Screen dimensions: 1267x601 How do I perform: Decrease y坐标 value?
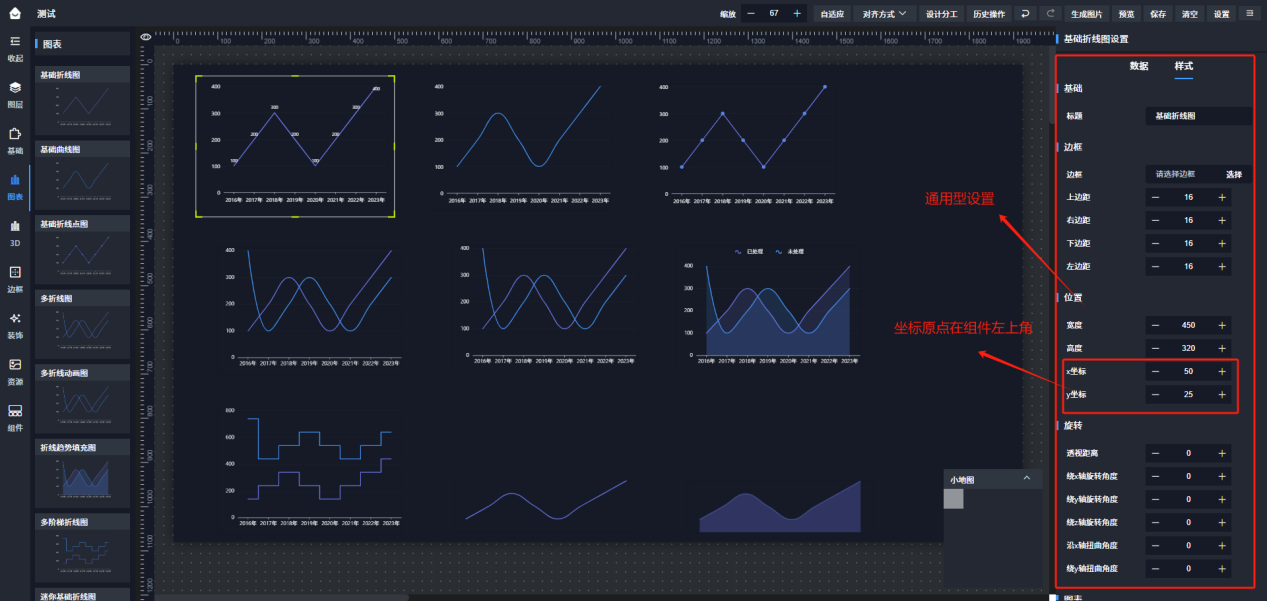(1156, 395)
